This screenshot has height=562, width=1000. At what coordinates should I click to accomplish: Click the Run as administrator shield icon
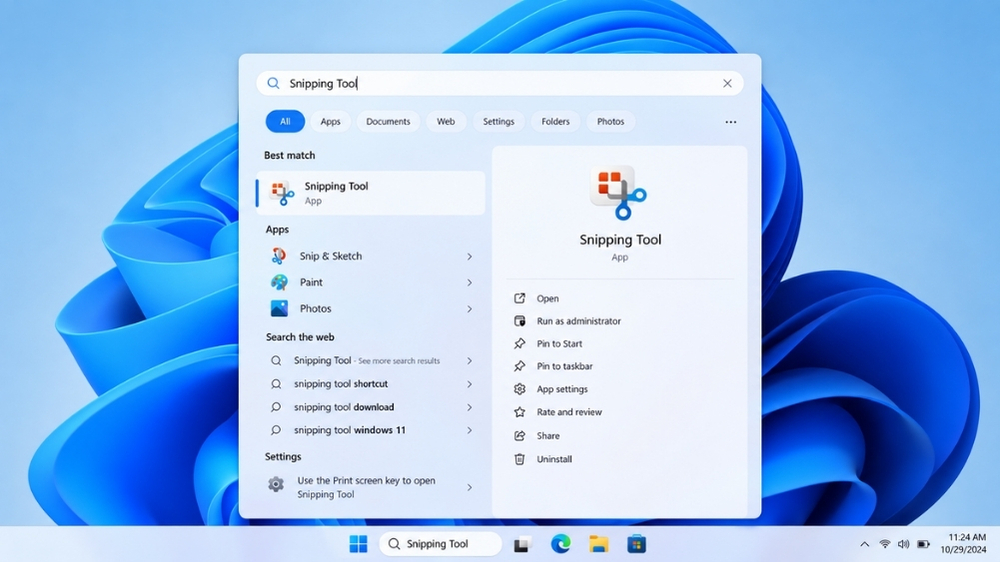(520, 321)
